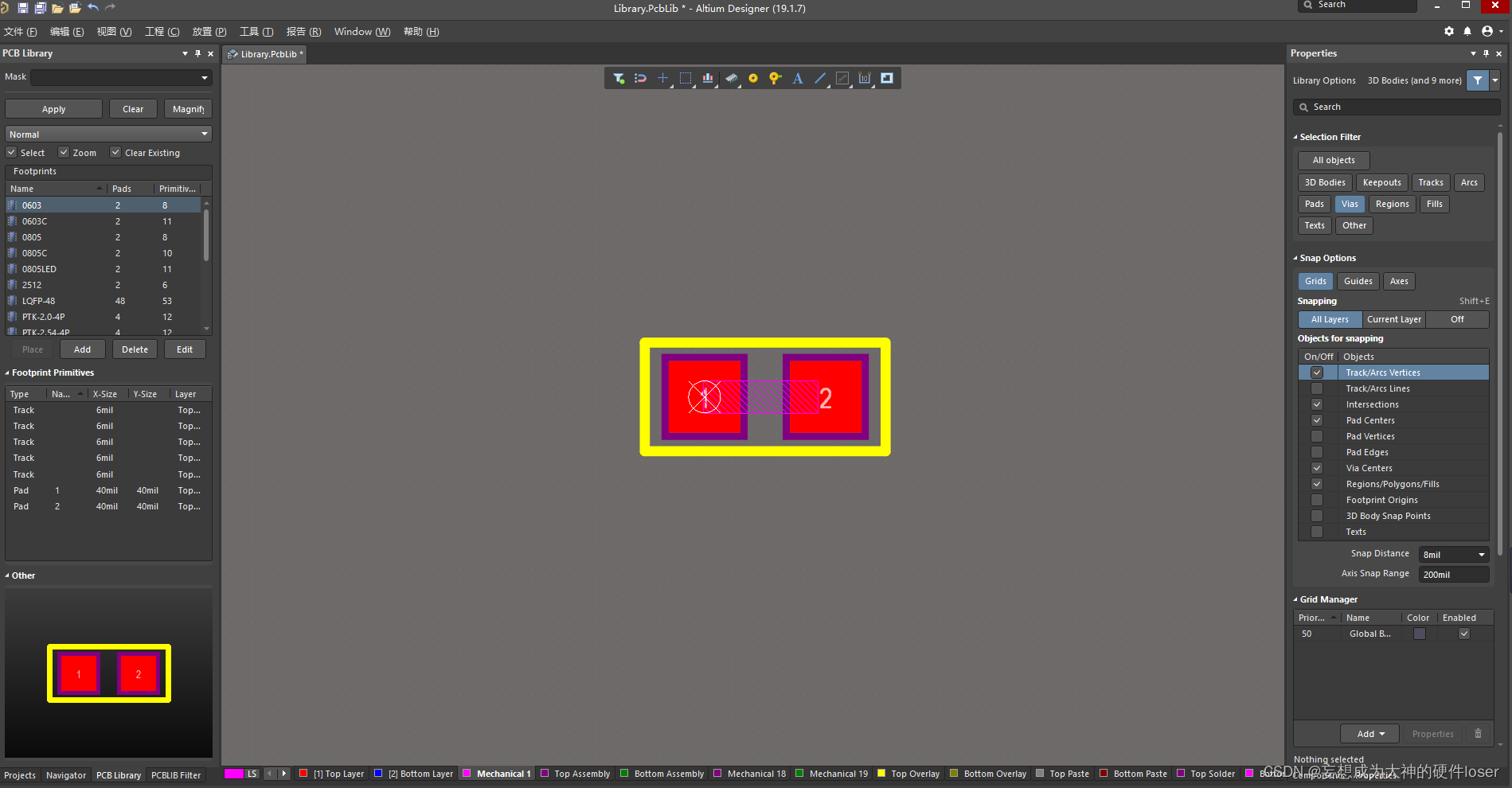Image resolution: width=1512 pixels, height=788 pixels.
Task: Click the properties filter funnel button
Action: pyautogui.click(x=1478, y=80)
